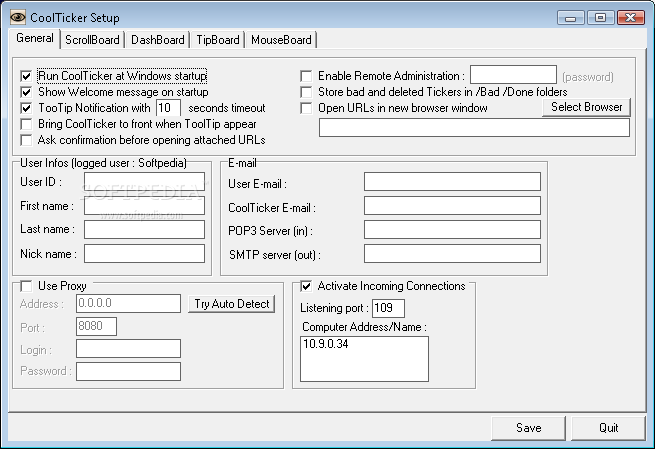Switch to the General tab
655x449 pixels.
coord(35,38)
